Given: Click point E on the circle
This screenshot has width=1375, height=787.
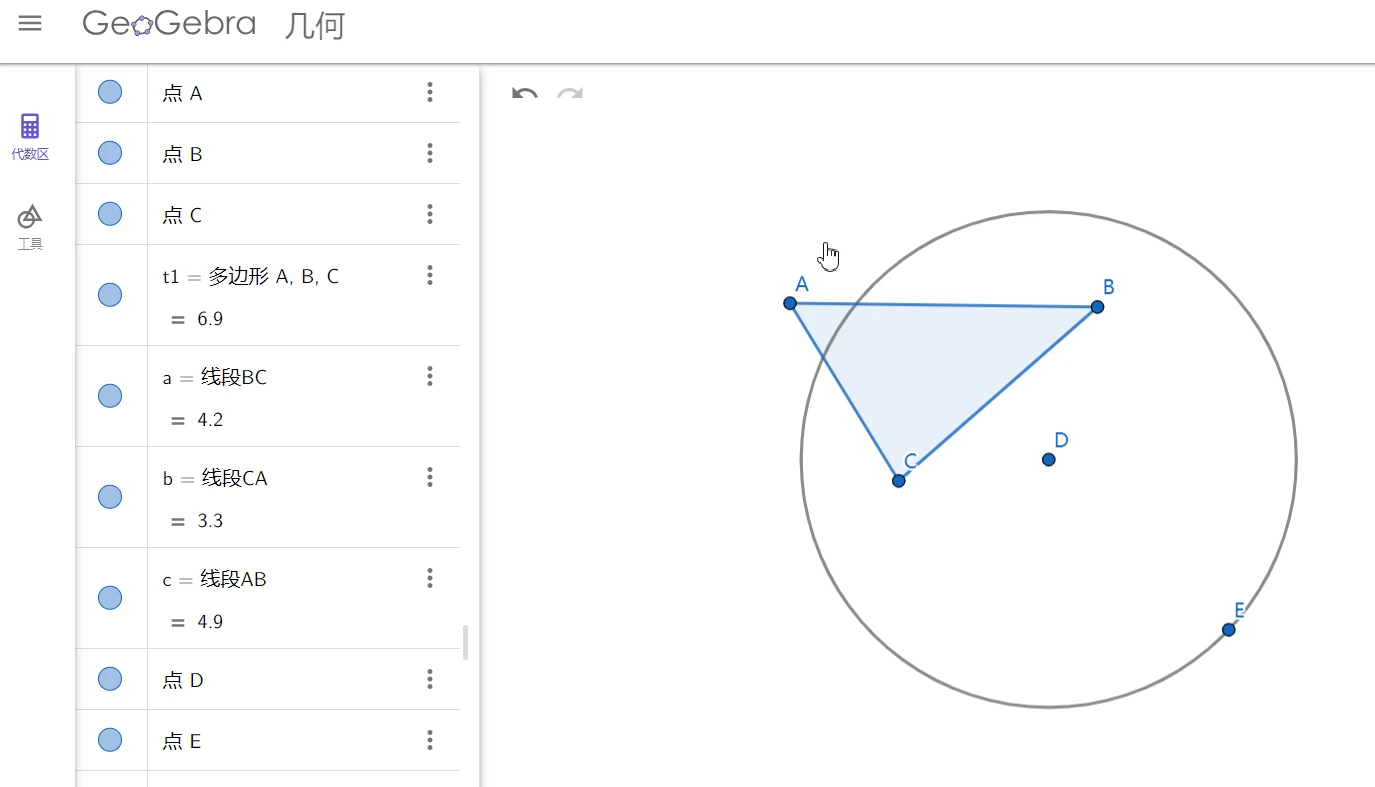Looking at the screenshot, I should [x=1228, y=629].
